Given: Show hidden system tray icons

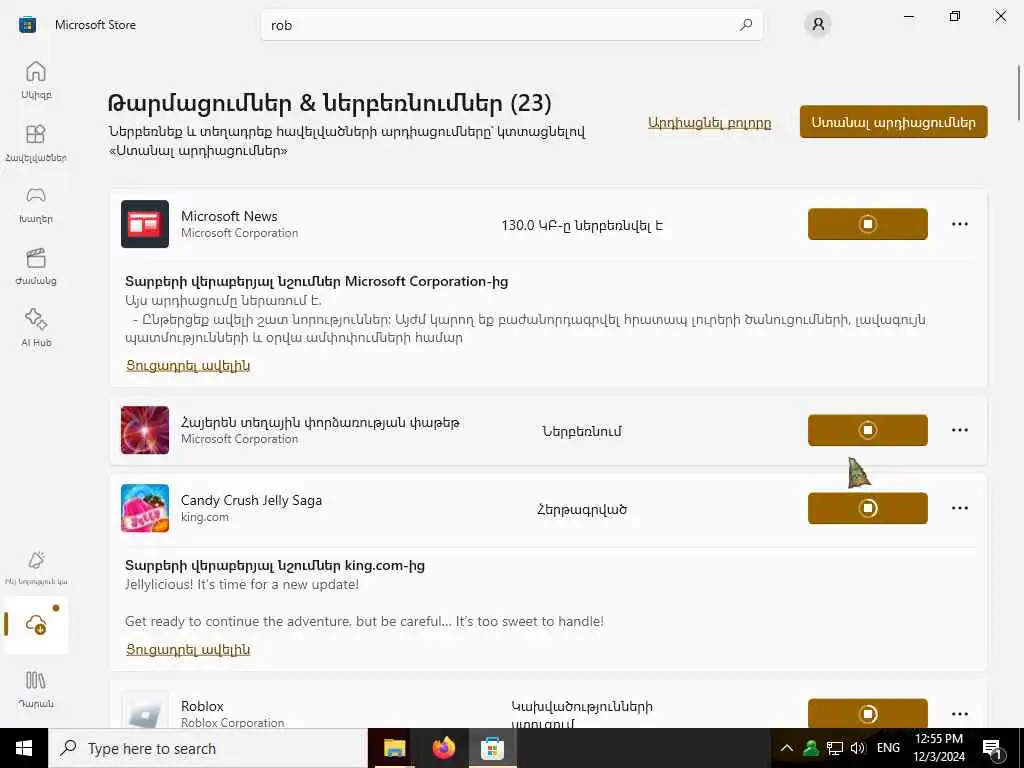Looking at the screenshot, I should (787, 748).
